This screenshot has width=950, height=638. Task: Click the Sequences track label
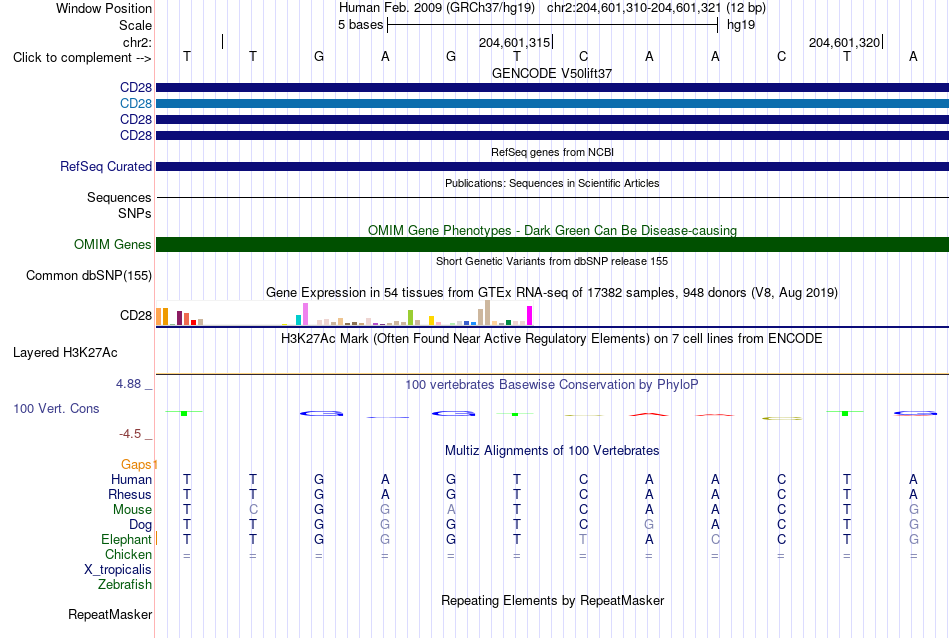coord(119,198)
